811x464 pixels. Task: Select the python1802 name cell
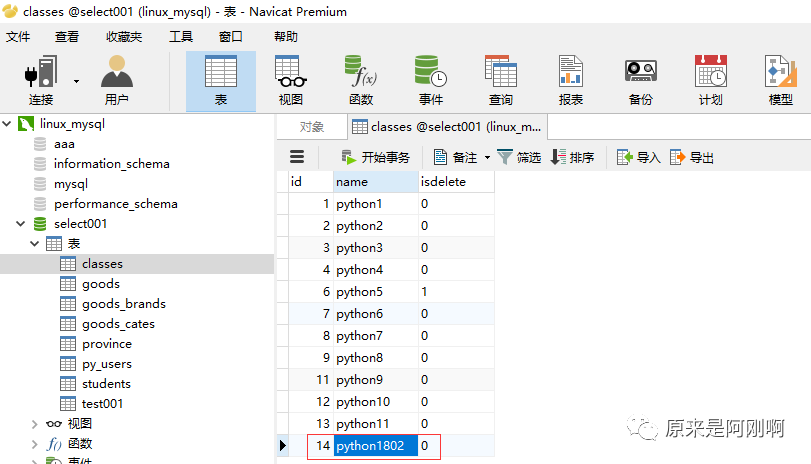[376, 446]
